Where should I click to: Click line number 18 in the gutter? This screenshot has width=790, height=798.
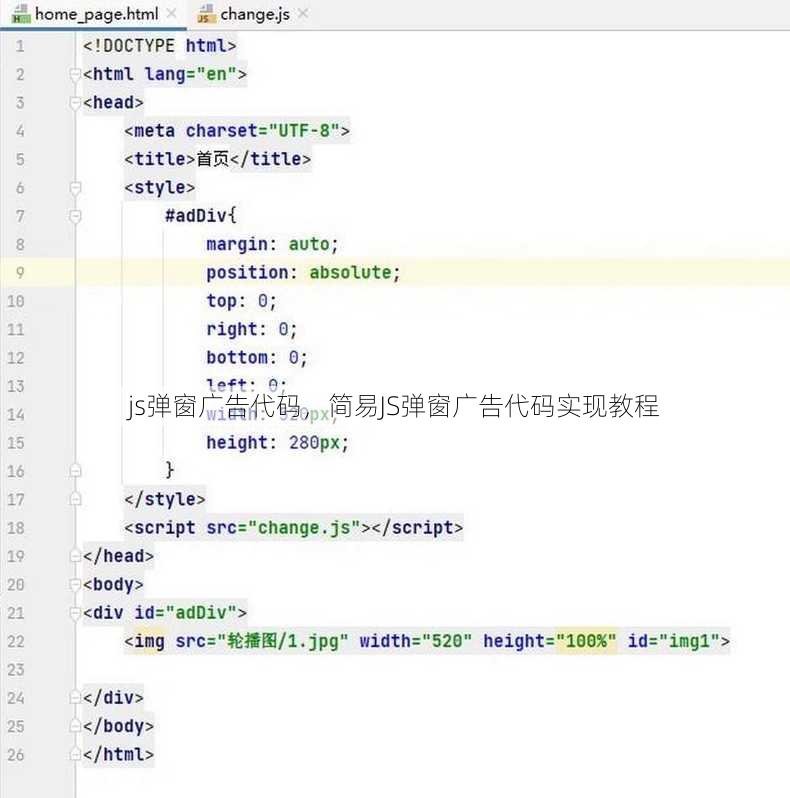click(x=16, y=528)
